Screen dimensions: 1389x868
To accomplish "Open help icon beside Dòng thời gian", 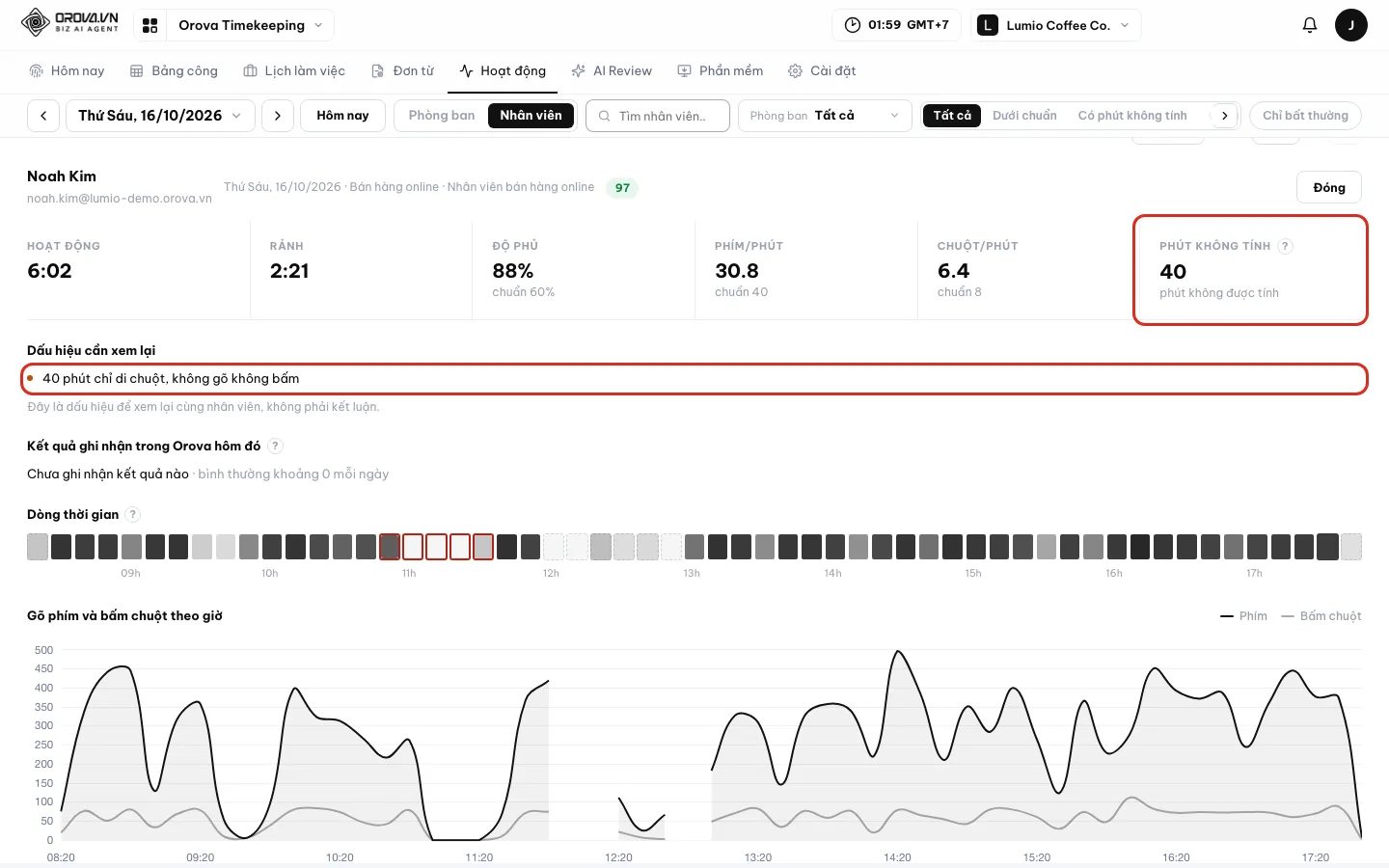I will pyautogui.click(x=133, y=515).
